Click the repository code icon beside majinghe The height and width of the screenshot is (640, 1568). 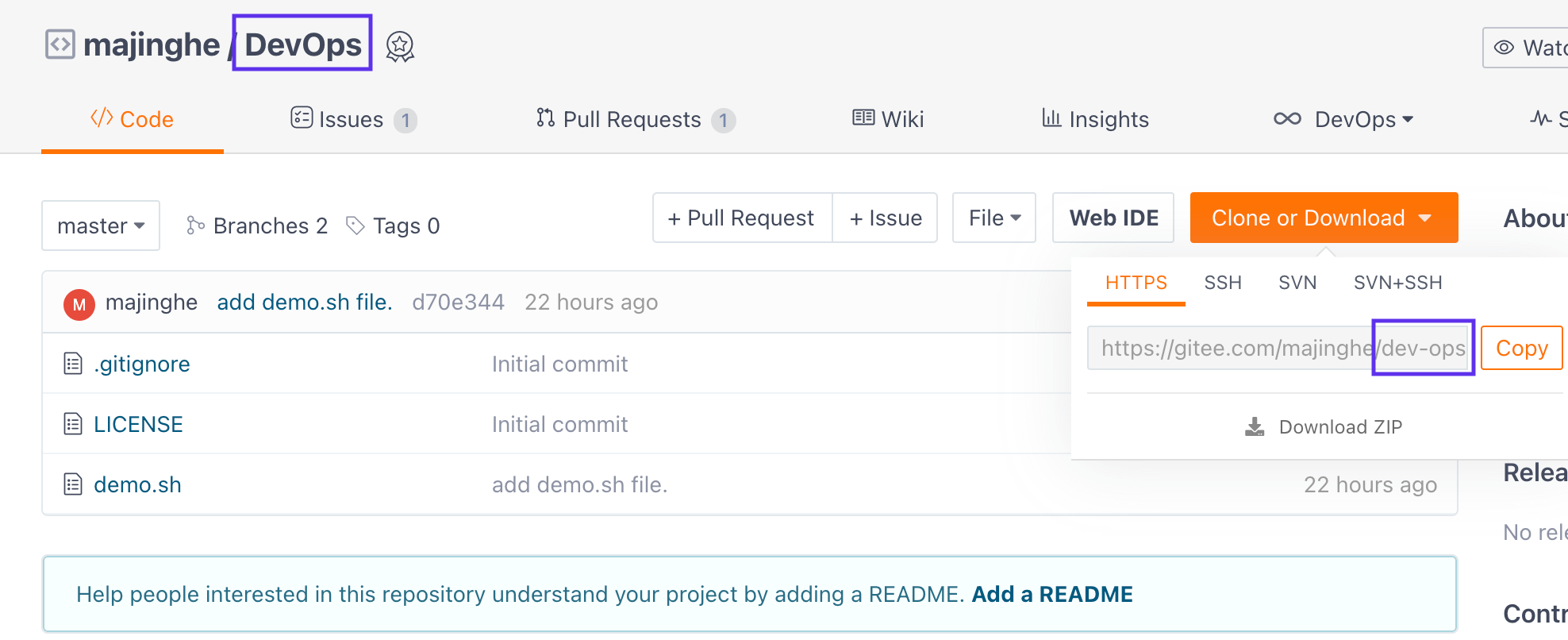60,44
